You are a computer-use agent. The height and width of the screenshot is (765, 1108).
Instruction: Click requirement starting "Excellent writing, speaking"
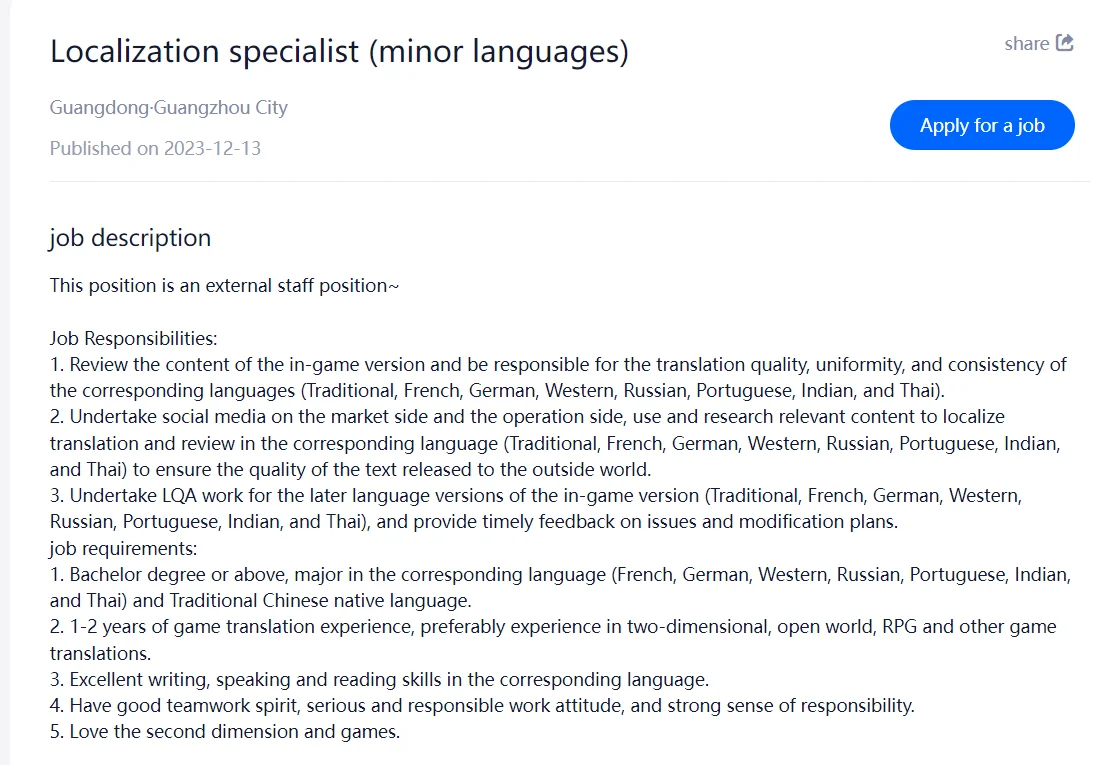tap(379, 680)
